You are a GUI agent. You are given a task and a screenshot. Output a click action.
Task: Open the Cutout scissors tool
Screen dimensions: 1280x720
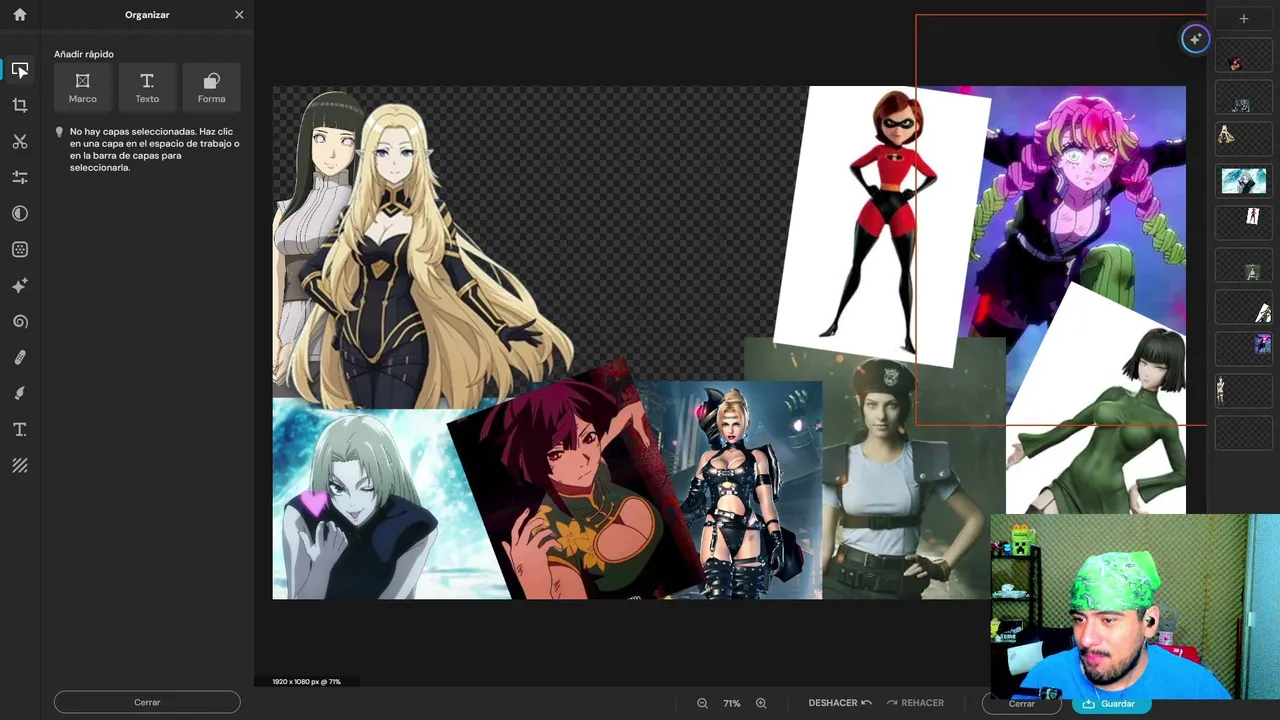point(20,142)
